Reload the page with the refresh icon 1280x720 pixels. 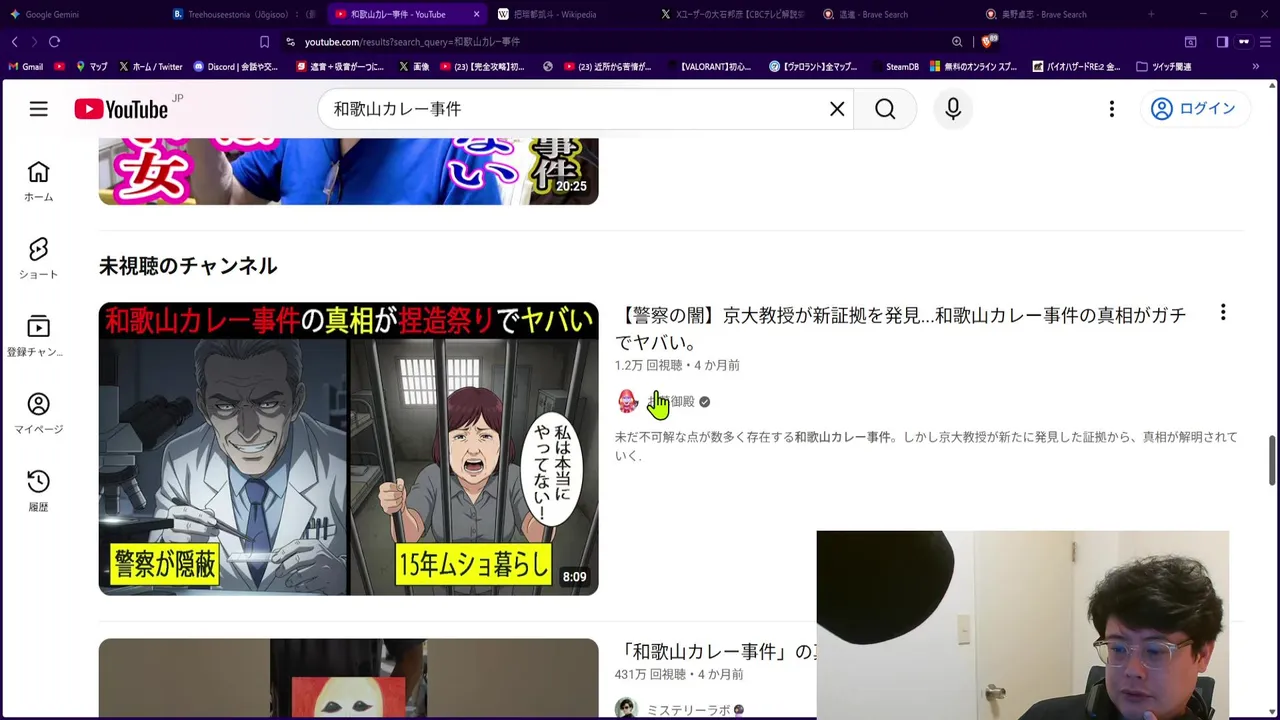pos(54,42)
